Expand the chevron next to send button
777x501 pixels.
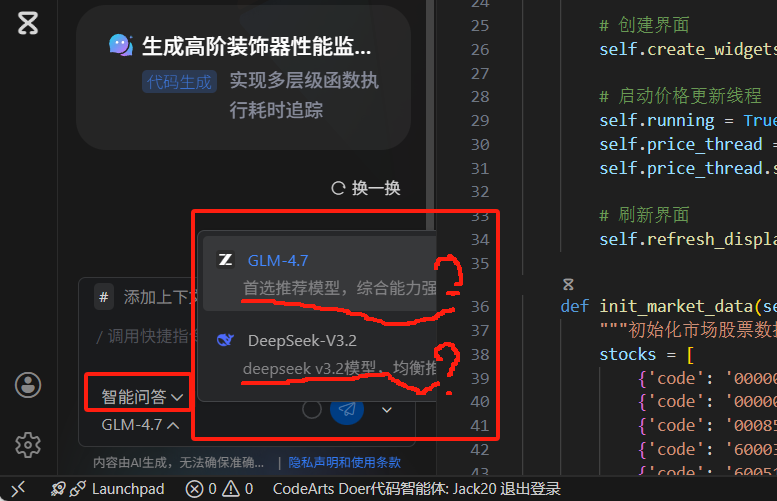pos(387,410)
